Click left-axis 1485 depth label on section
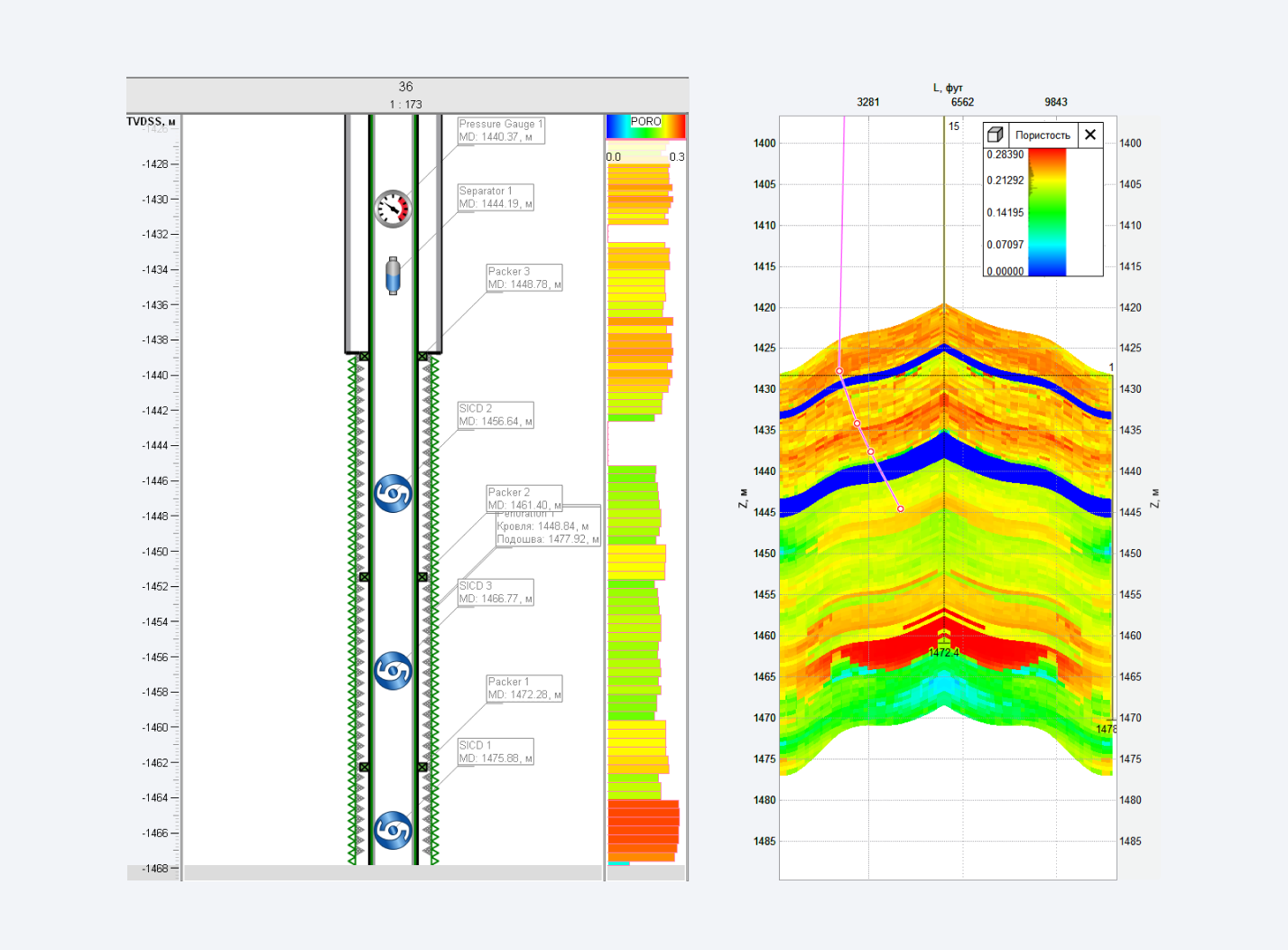The width and height of the screenshot is (1288, 950). click(x=764, y=841)
